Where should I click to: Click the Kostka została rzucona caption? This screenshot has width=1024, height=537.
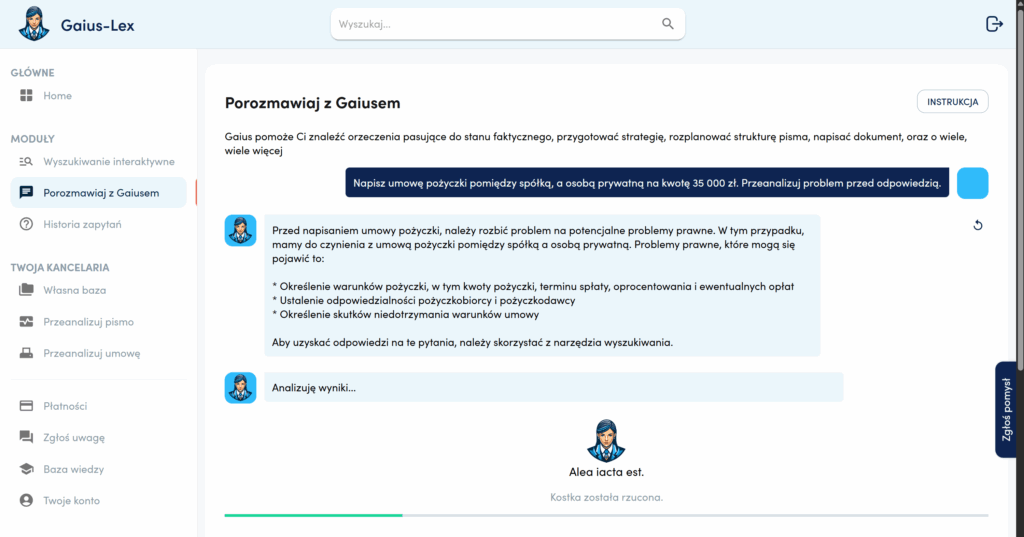[x=606, y=497]
